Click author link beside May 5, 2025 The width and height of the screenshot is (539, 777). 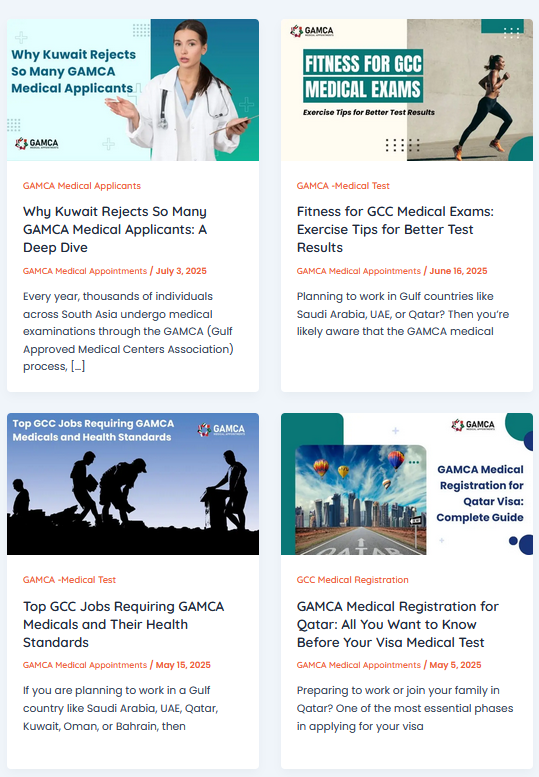tap(358, 665)
